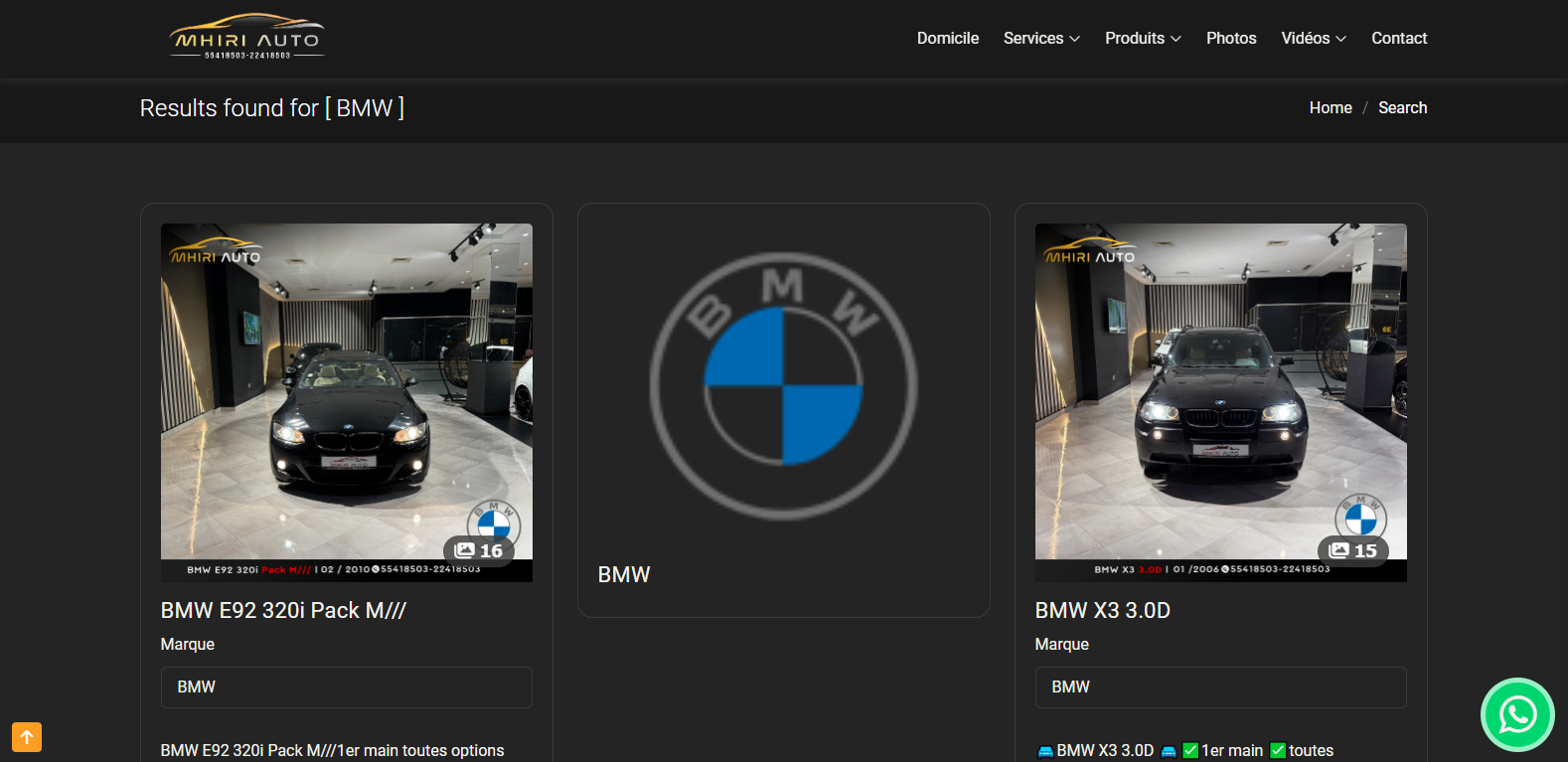Go to Domicile page
This screenshot has height=762, width=1568.
click(948, 38)
